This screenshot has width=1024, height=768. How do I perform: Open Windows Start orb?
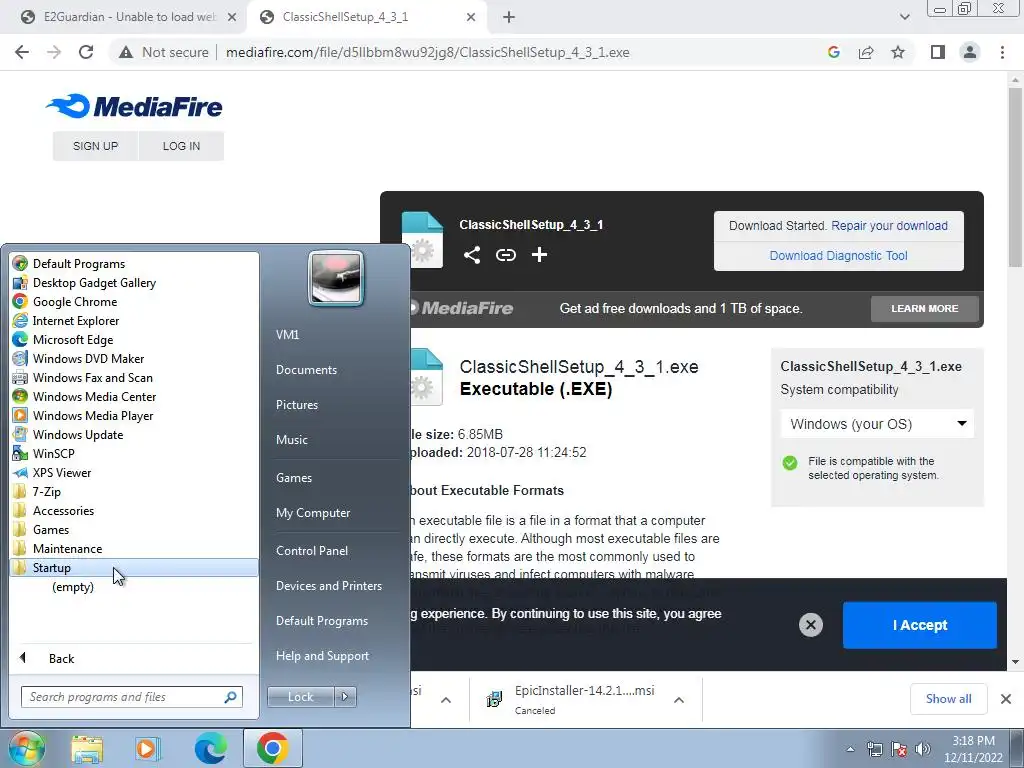click(x=27, y=748)
